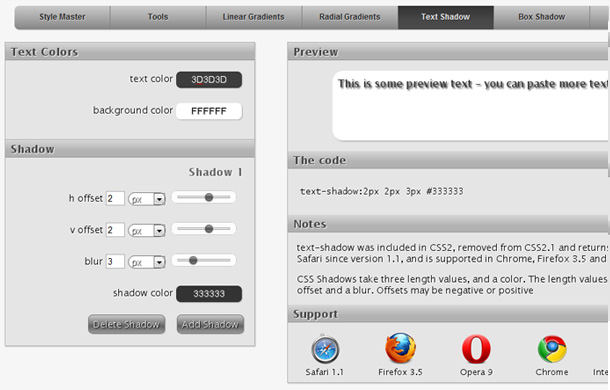610x390 pixels.
Task: Click the Opera 9 browser icon
Action: tap(476, 349)
